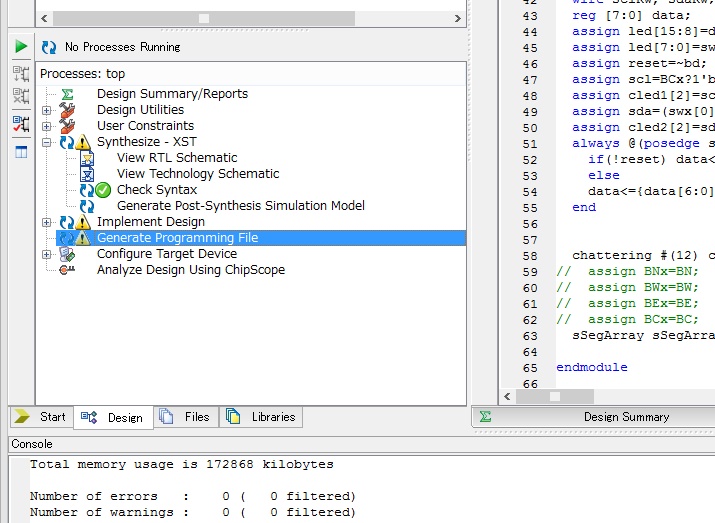
Task: Click the View Technology Schematic icon
Action: (87, 174)
